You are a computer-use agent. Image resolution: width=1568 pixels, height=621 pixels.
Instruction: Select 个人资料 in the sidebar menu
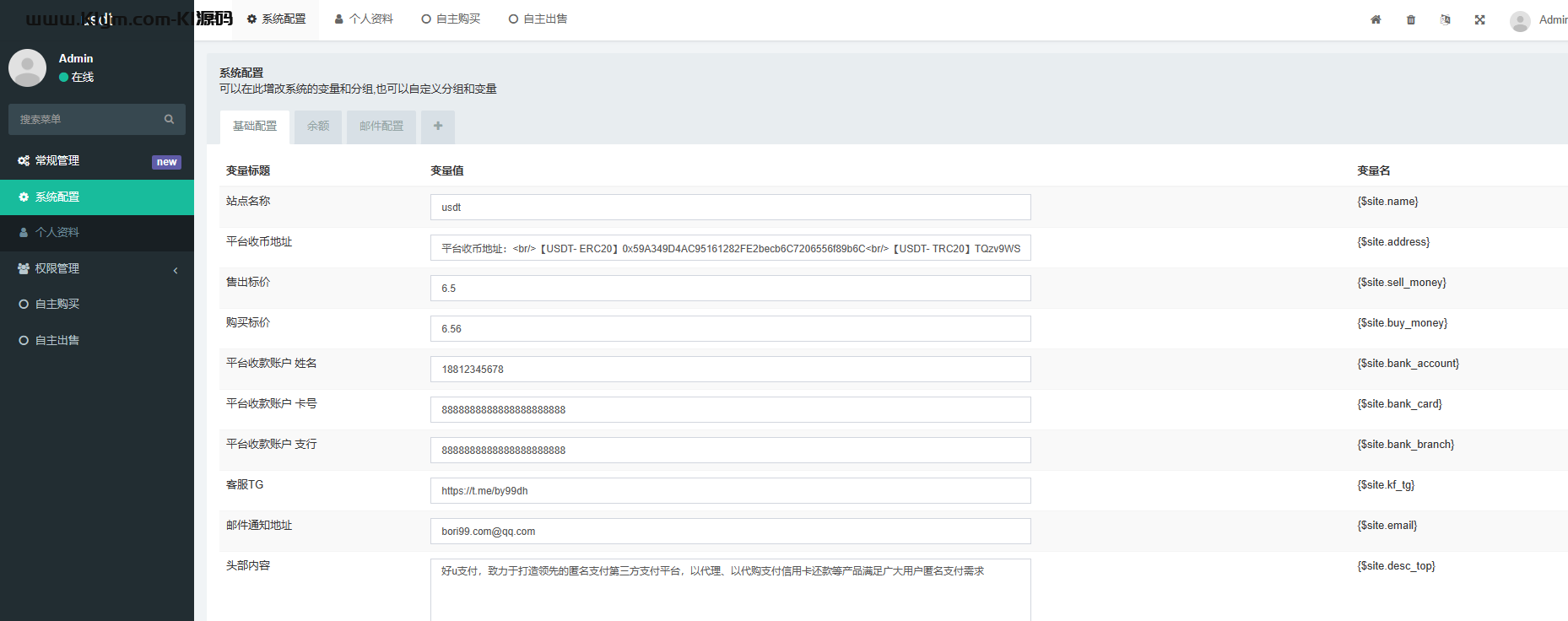pyautogui.click(x=57, y=233)
